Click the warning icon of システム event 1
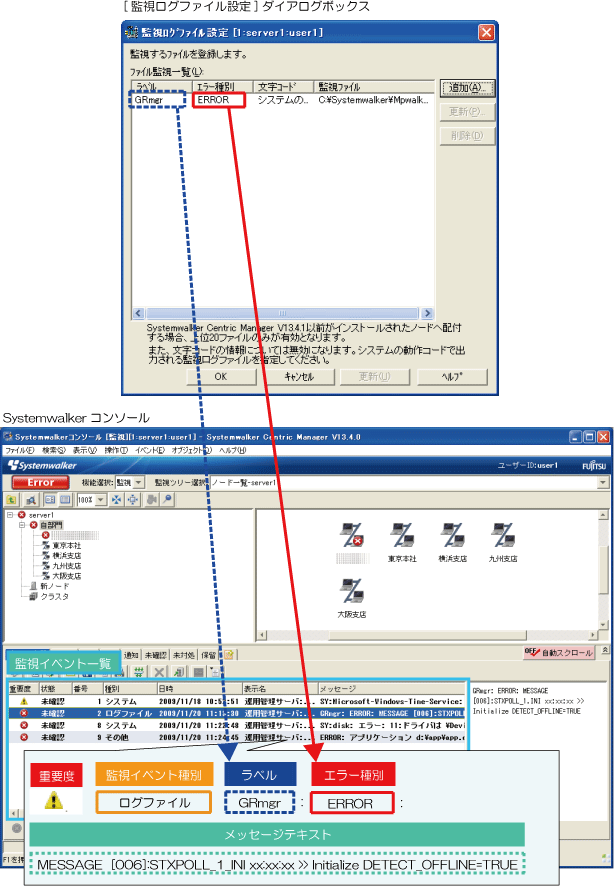 coord(24,701)
